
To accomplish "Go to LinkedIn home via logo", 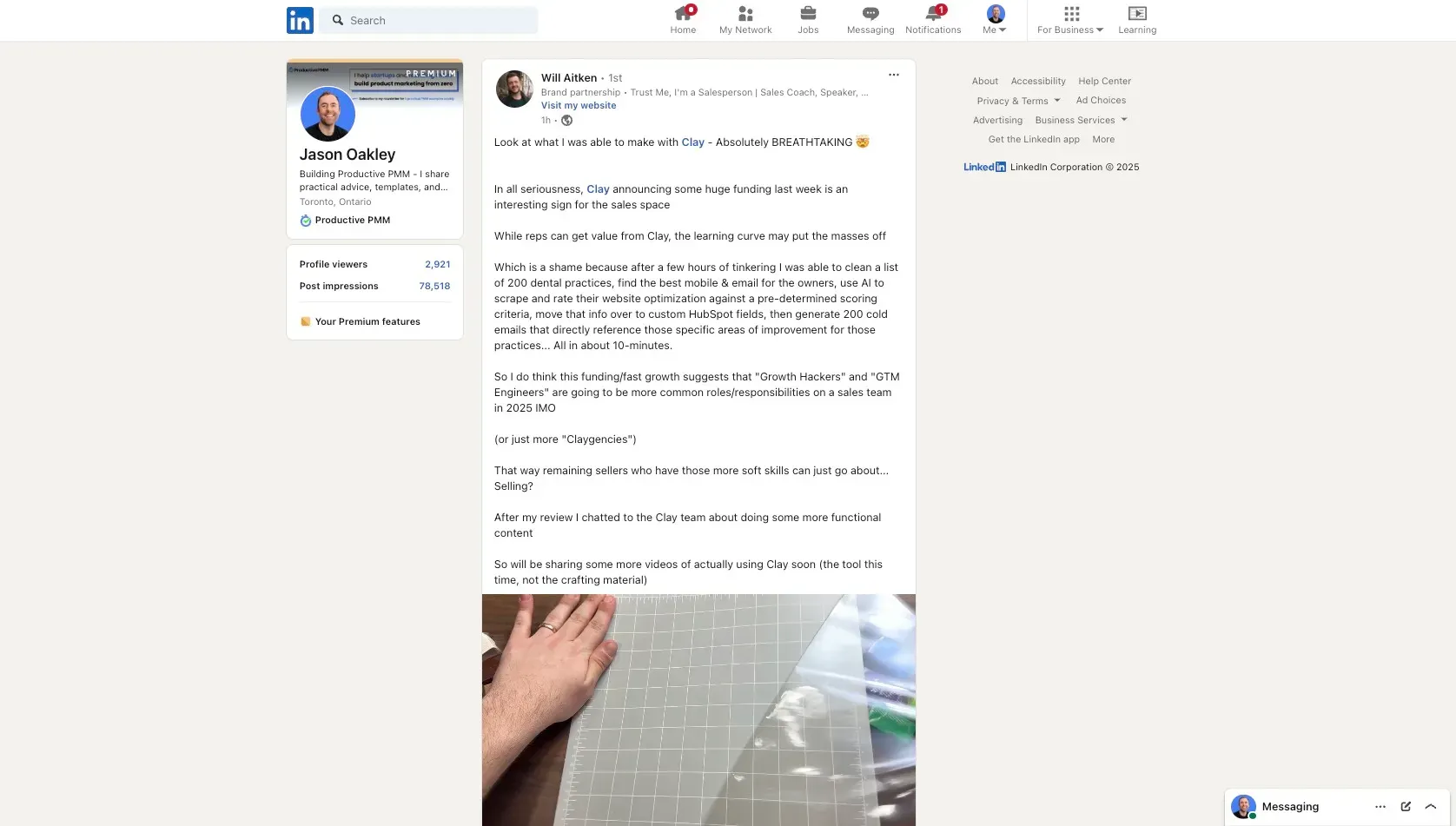I will [x=300, y=20].
